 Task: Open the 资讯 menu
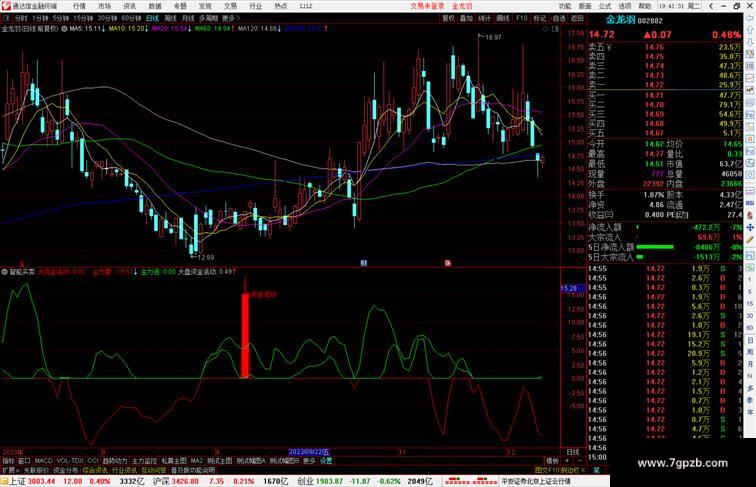coord(129,6)
